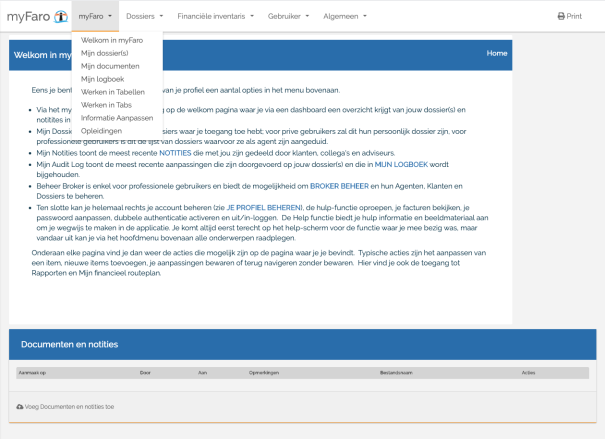The image size is (605, 439).
Task: Open the Gebruiker dropdown menu
Action: point(288,16)
